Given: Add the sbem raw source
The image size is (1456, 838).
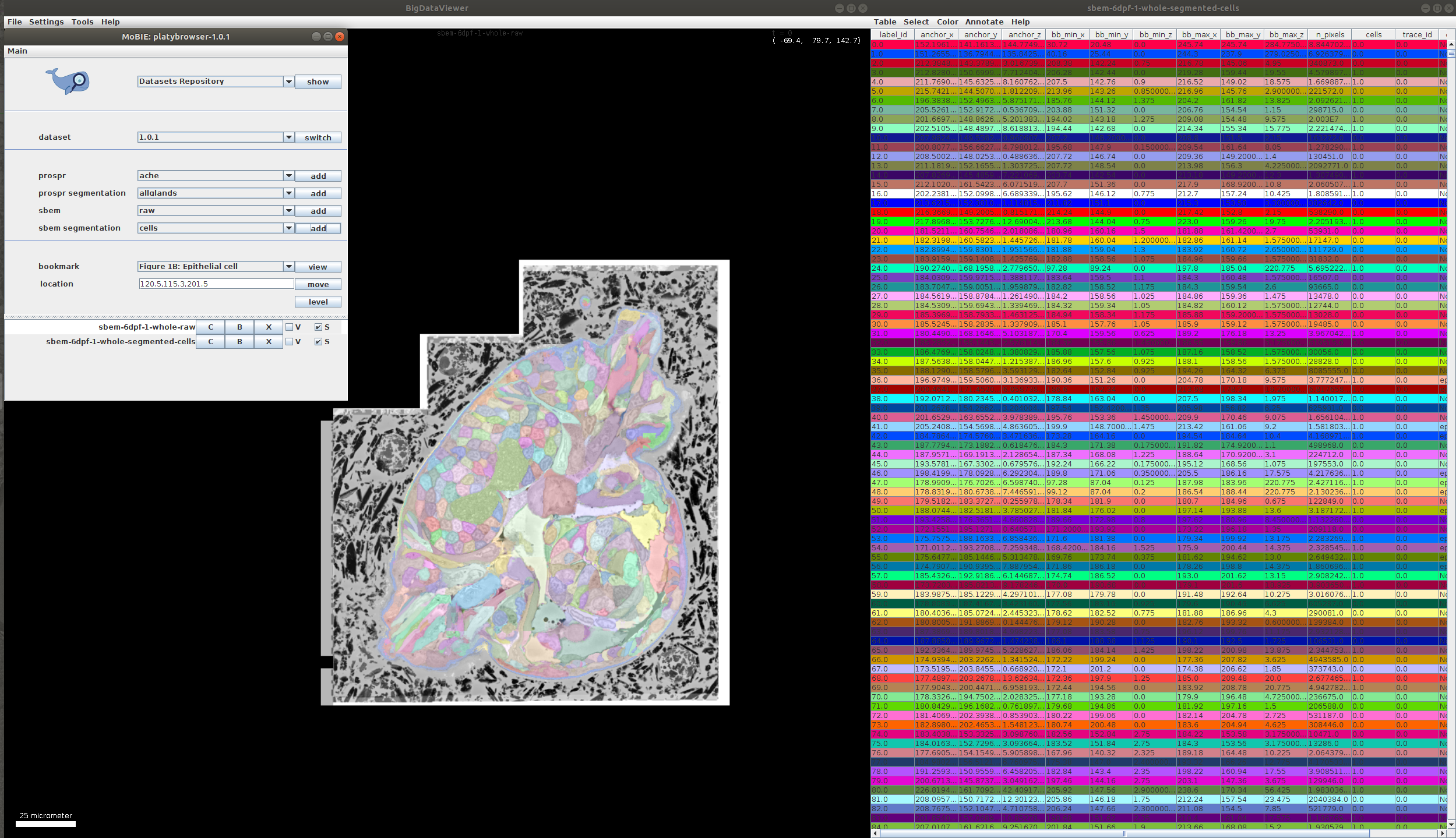Looking at the screenshot, I should pos(318,211).
